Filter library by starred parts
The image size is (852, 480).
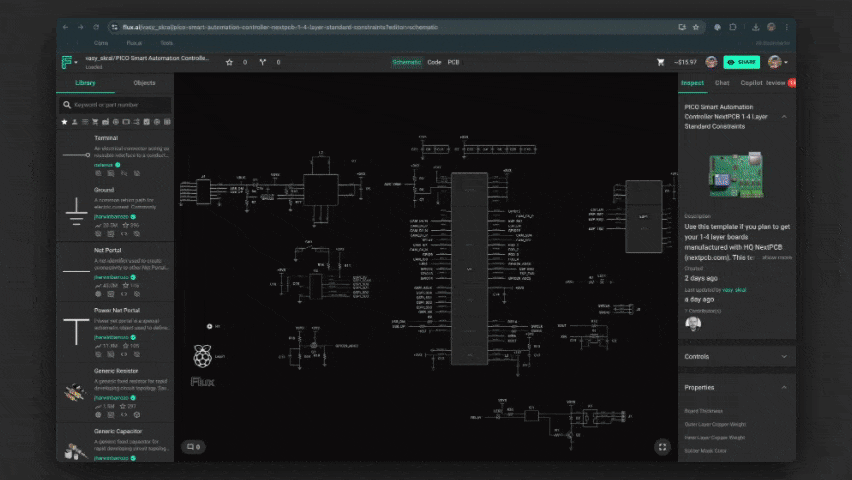pos(65,122)
